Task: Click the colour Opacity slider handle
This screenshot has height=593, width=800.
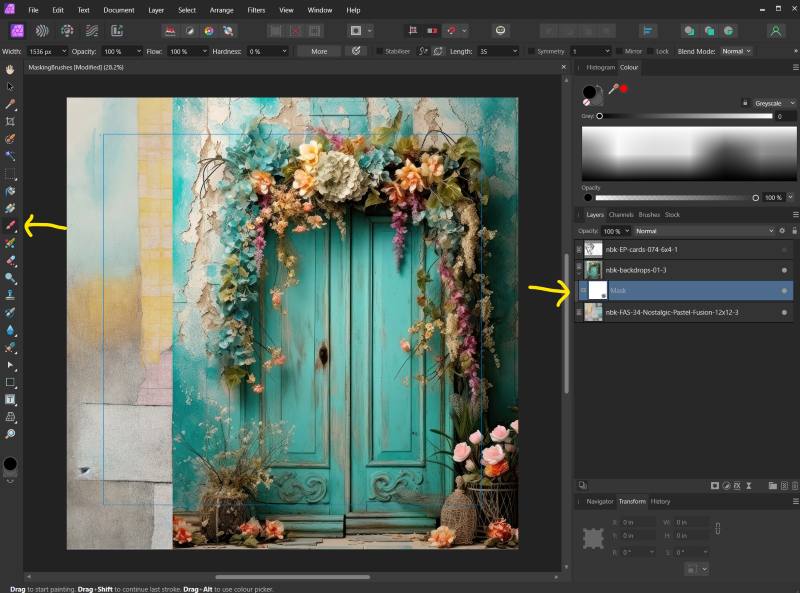Action: coord(756,197)
